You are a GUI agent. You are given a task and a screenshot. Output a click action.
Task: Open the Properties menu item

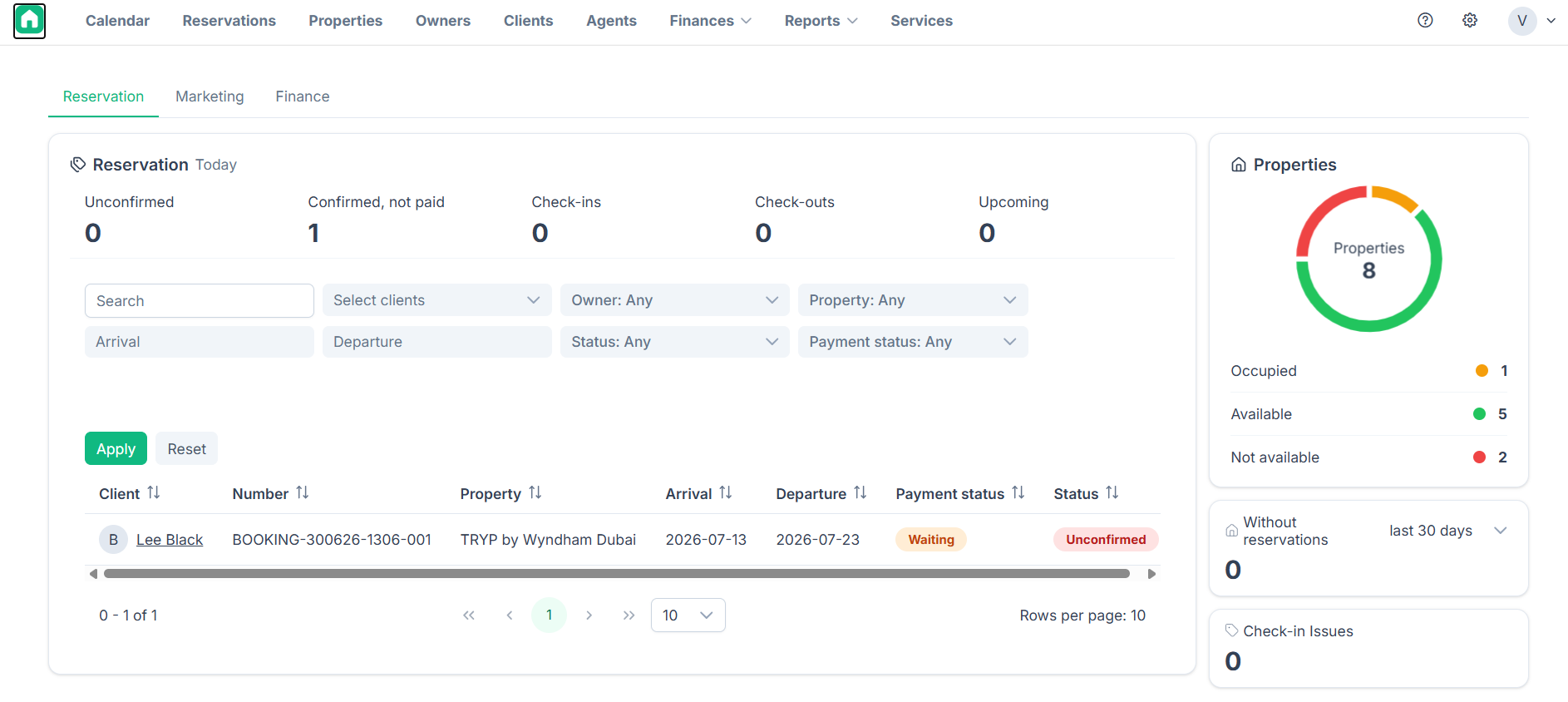[346, 21]
